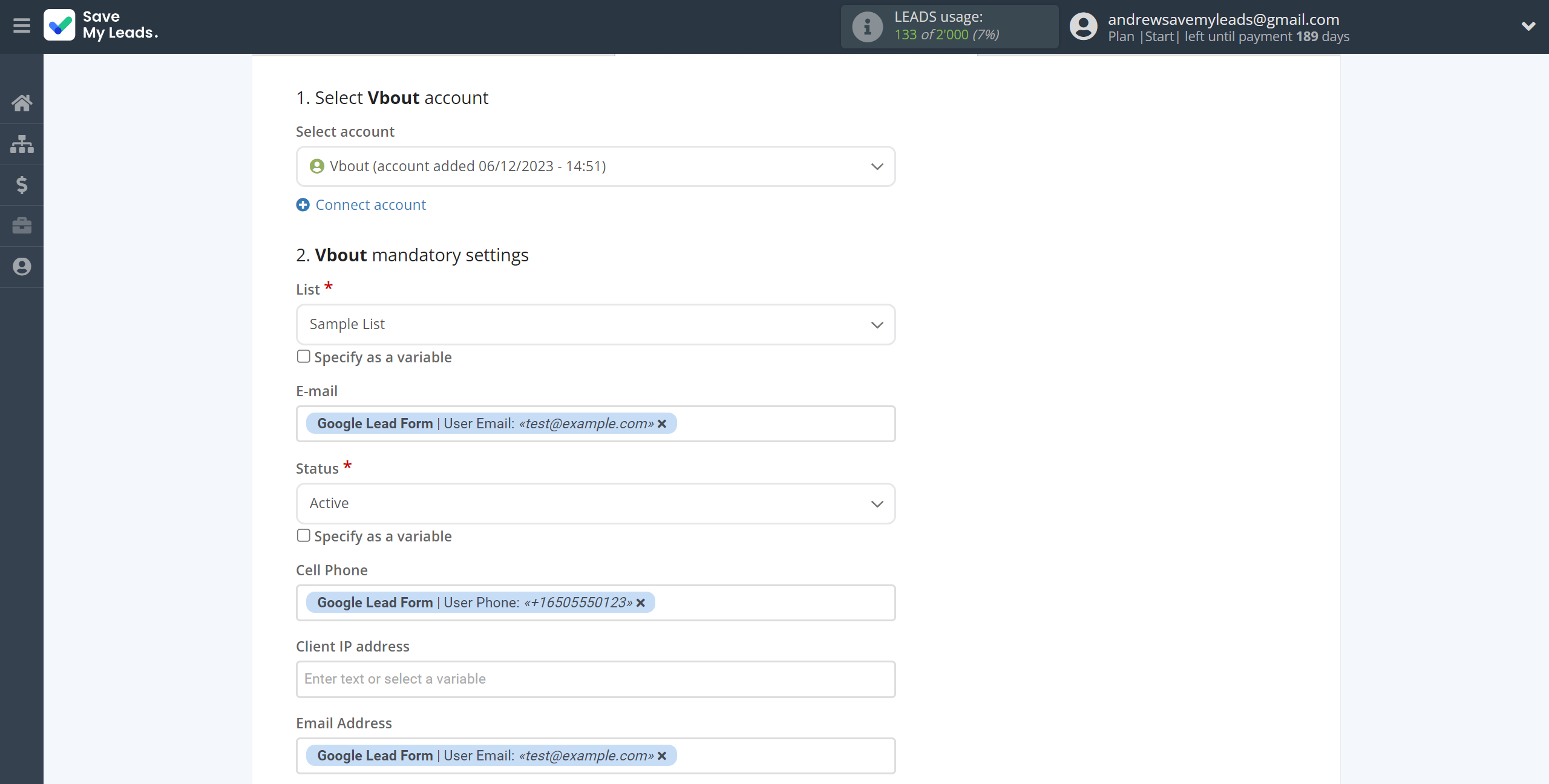This screenshot has width=1549, height=784.
Task: Go to the home dashboard icon
Action: [22, 103]
